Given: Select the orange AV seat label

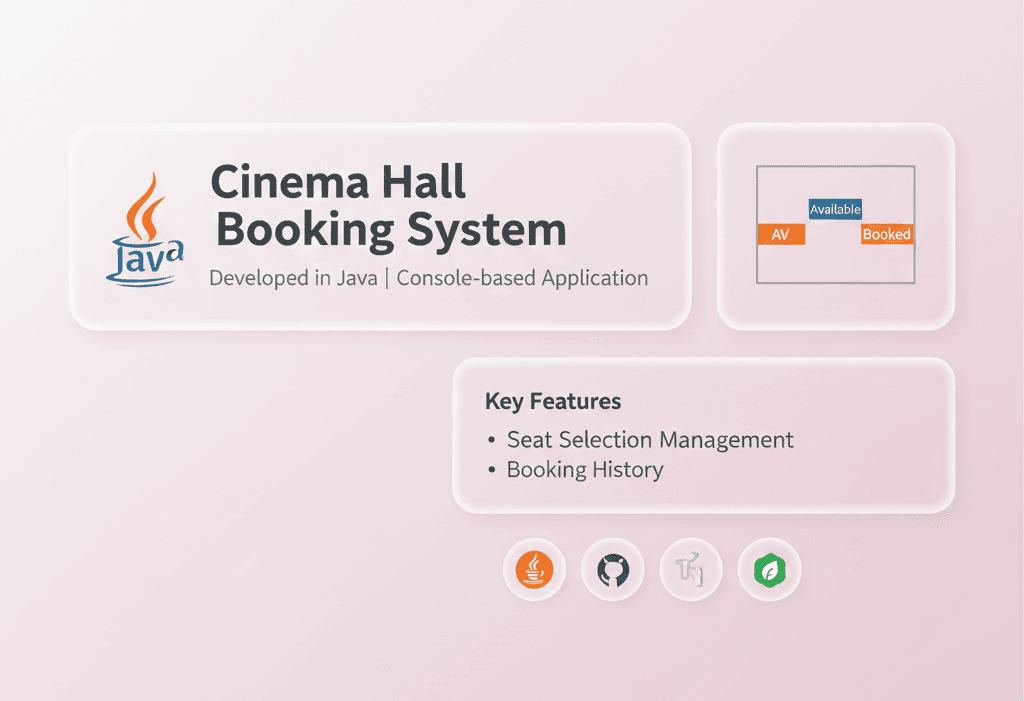Looking at the screenshot, I should pos(781,234).
